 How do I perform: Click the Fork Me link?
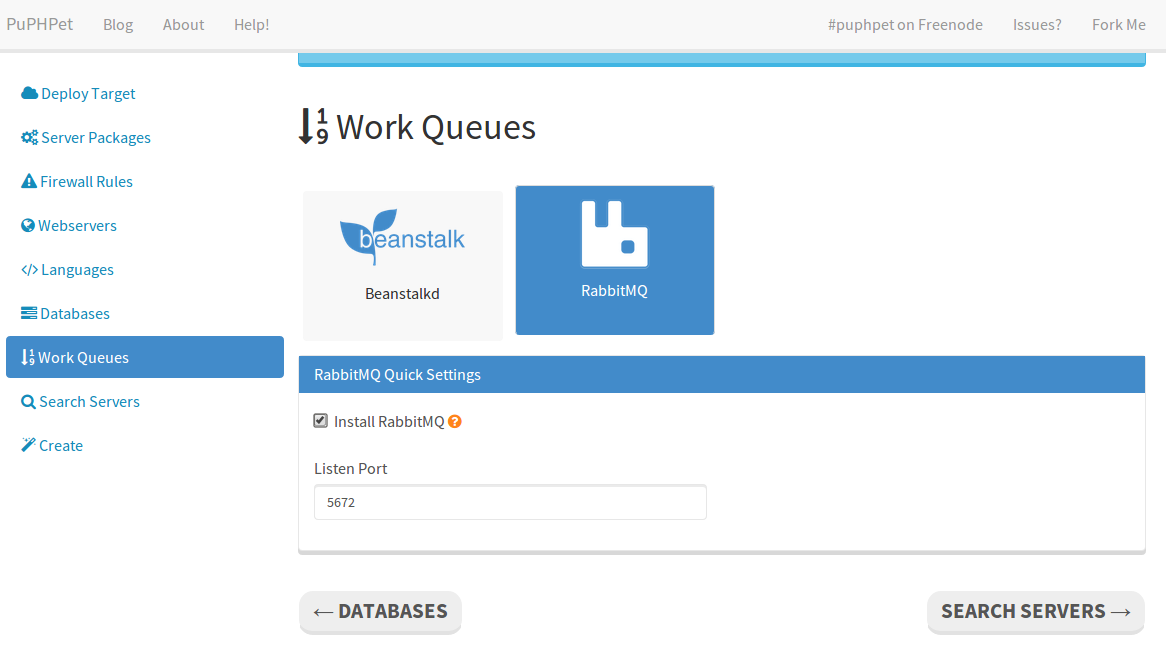tap(1118, 25)
